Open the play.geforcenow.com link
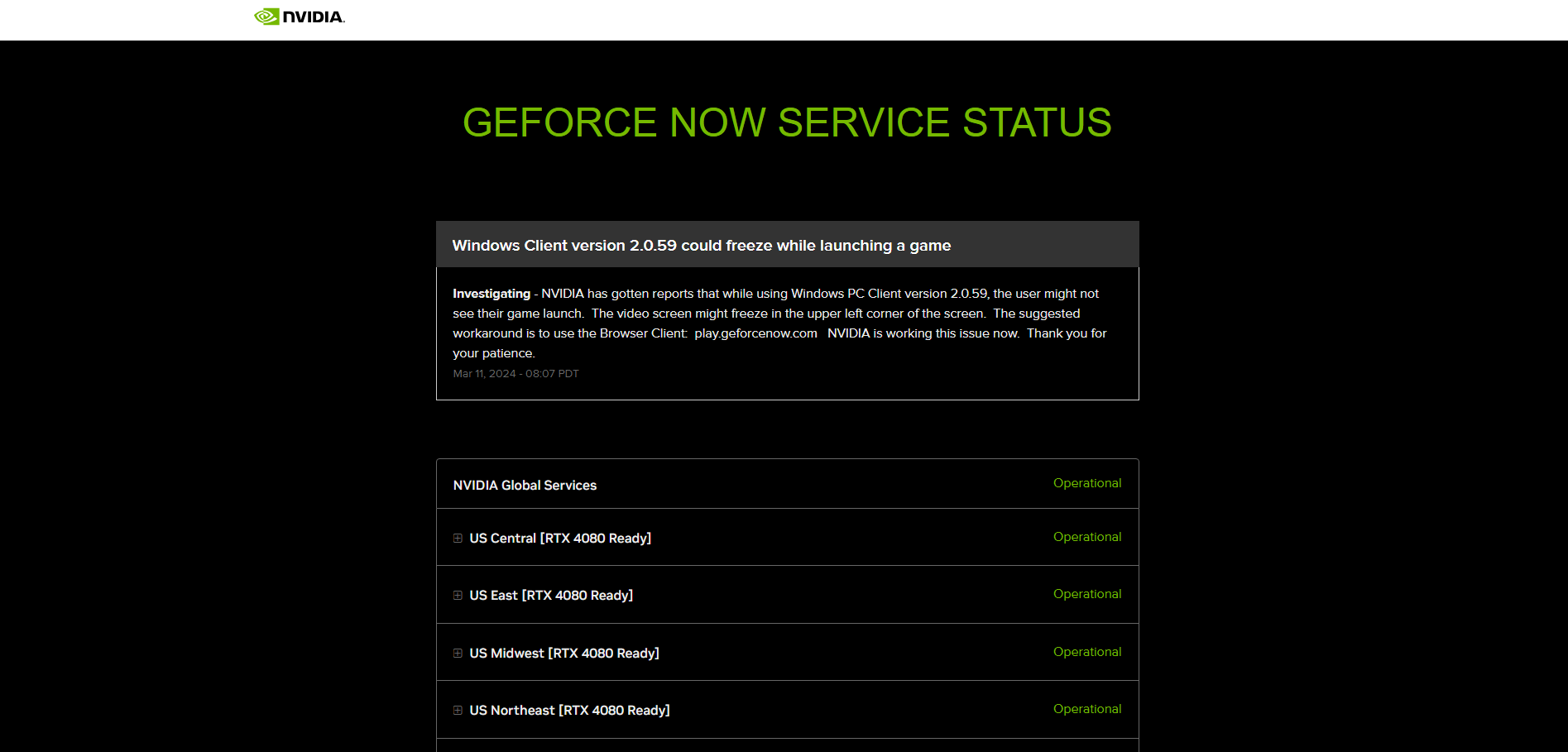1568x752 pixels. (755, 333)
